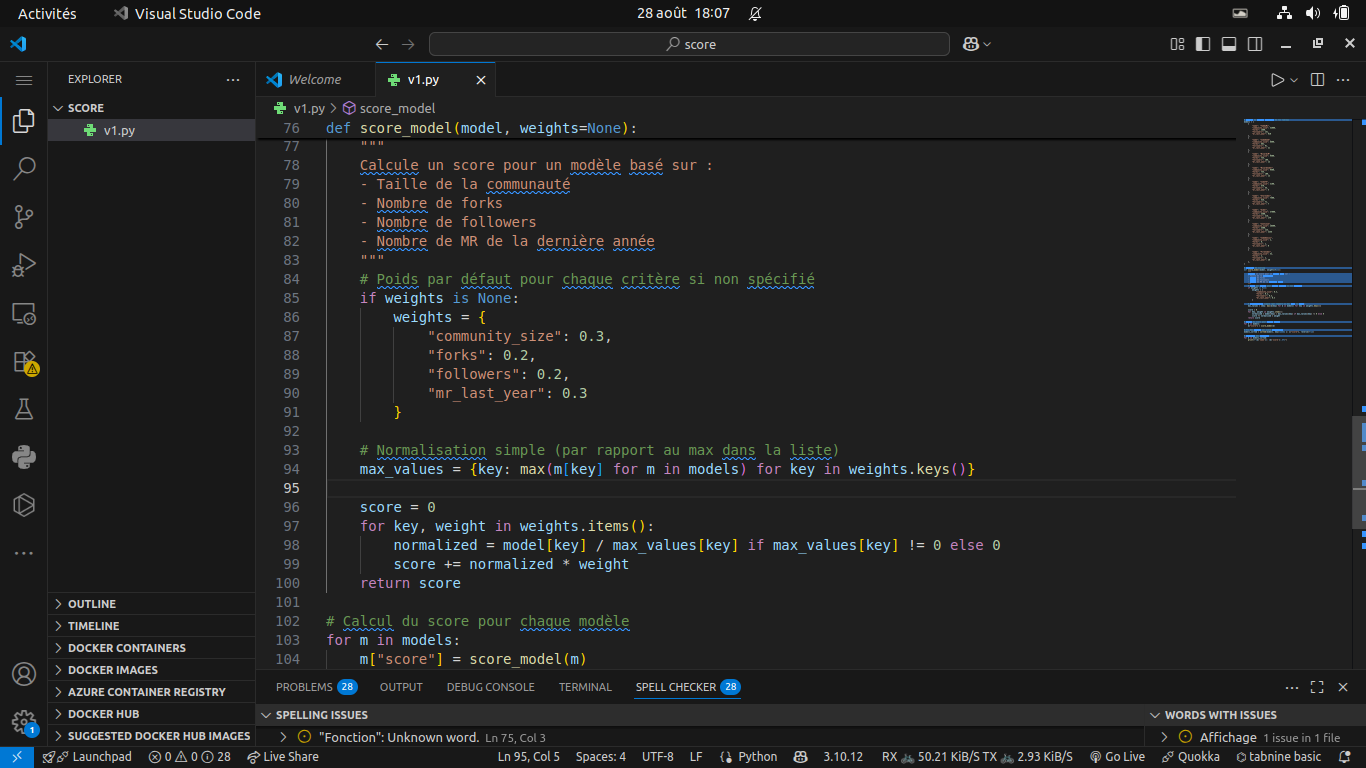Open the hamburger application menu

tap(24, 80)
